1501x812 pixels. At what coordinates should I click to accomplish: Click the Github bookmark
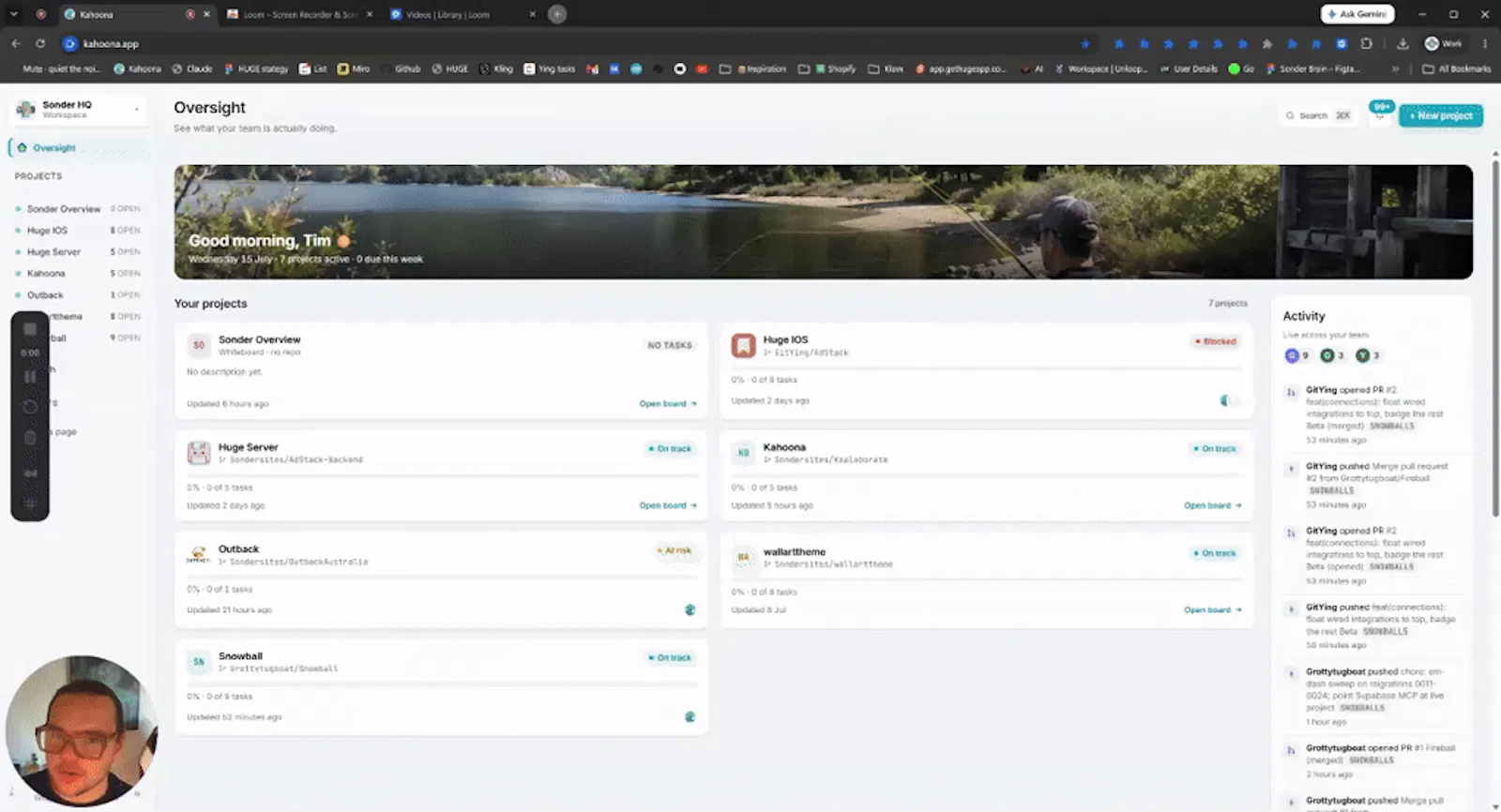click(x=407, y=68)
